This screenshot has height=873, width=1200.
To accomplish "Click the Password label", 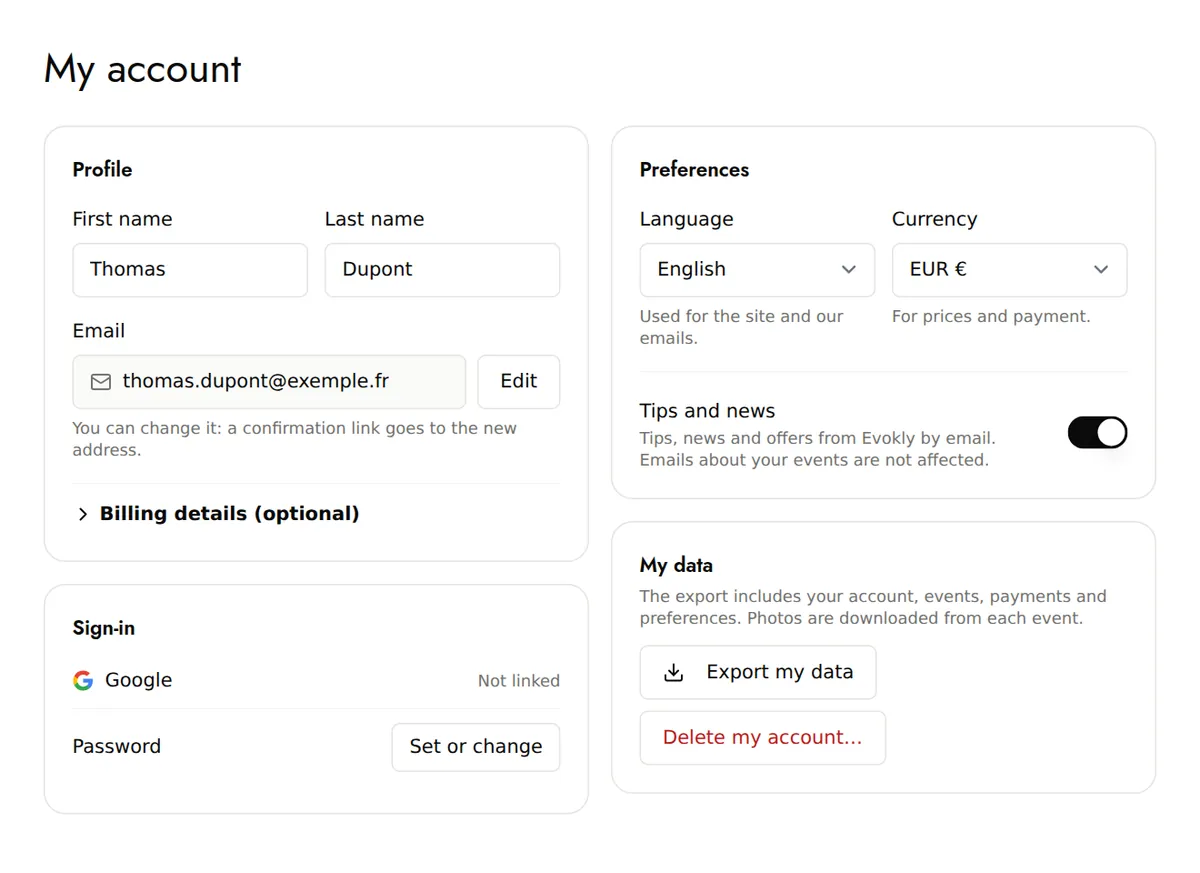I will click(117, 747).
